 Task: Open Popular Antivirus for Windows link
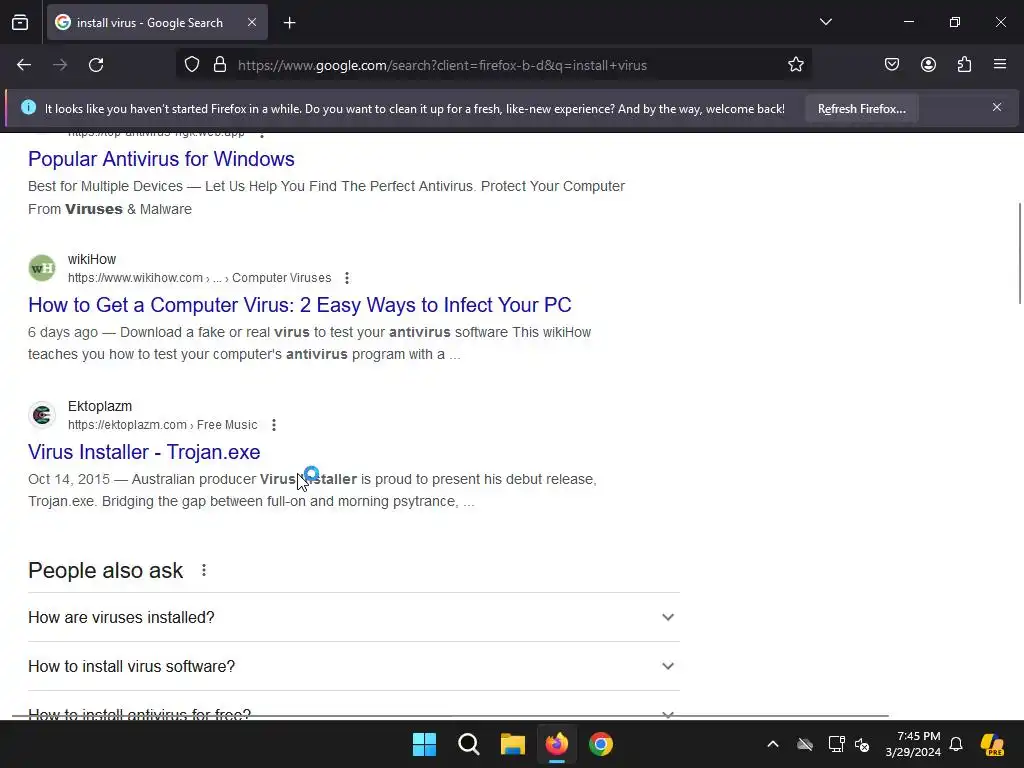[x=161, y=159]
